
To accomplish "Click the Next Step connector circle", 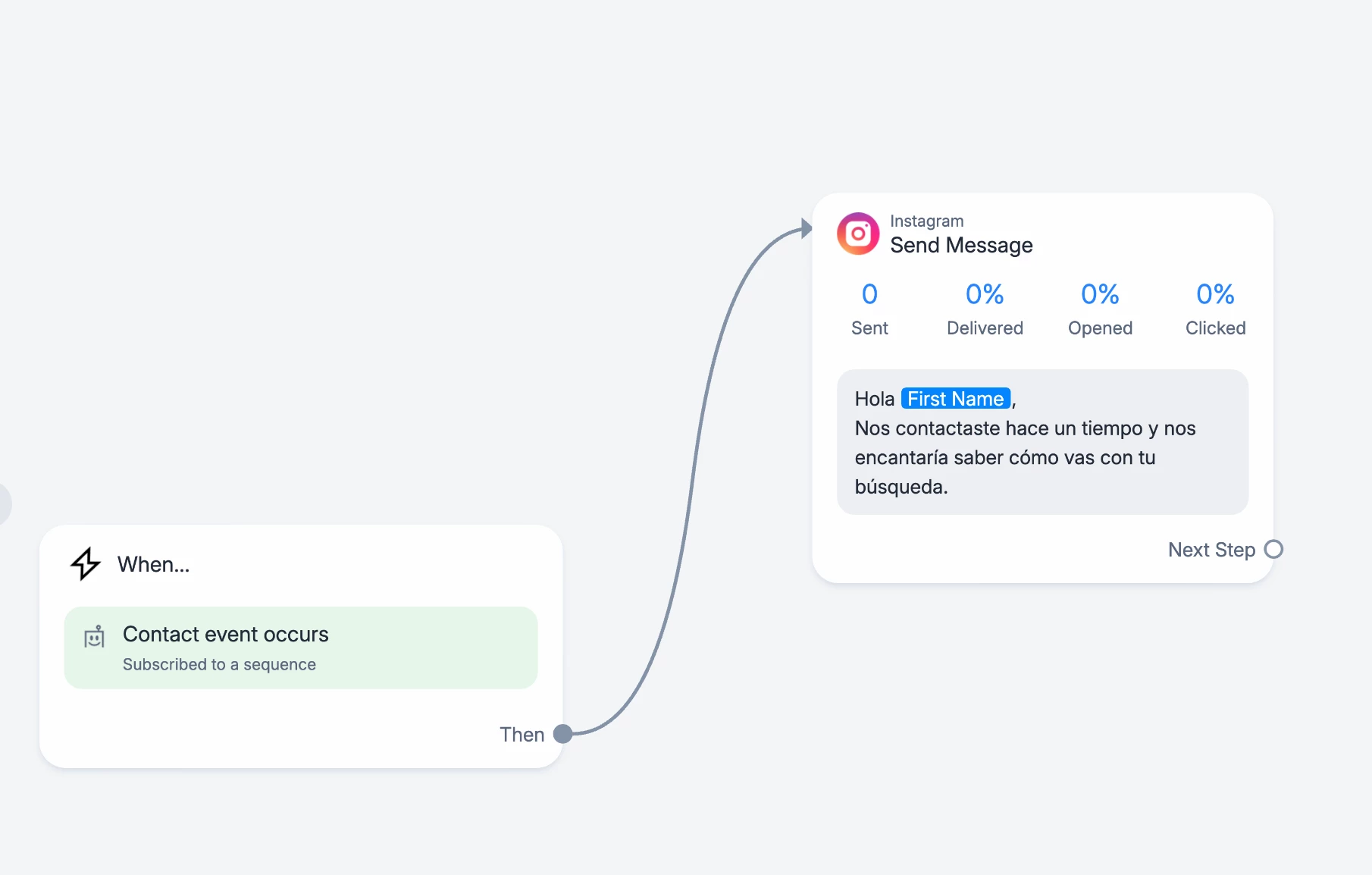I will coord(1274,549).
